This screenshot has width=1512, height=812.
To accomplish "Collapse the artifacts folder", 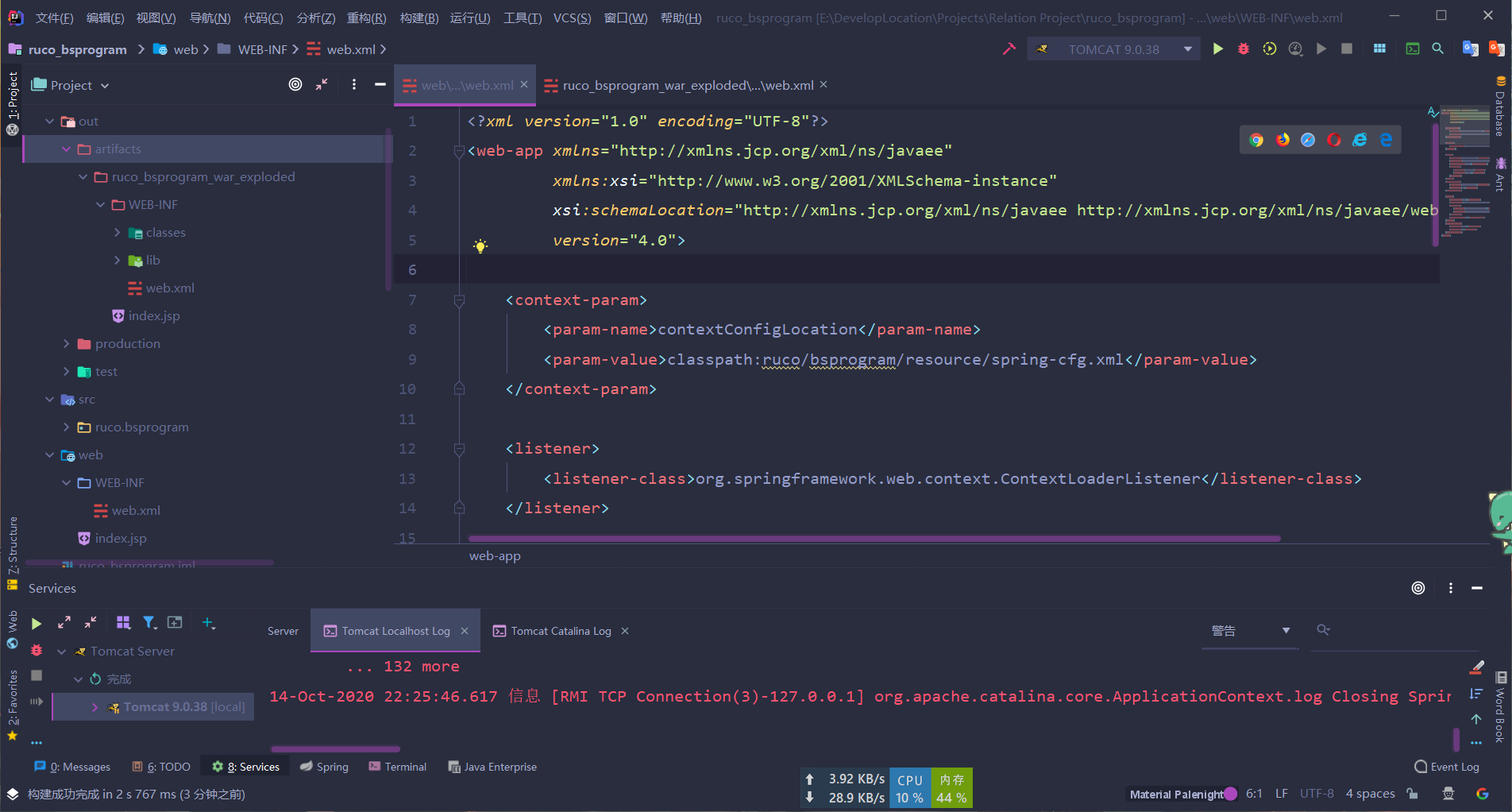I will point(67,149).
